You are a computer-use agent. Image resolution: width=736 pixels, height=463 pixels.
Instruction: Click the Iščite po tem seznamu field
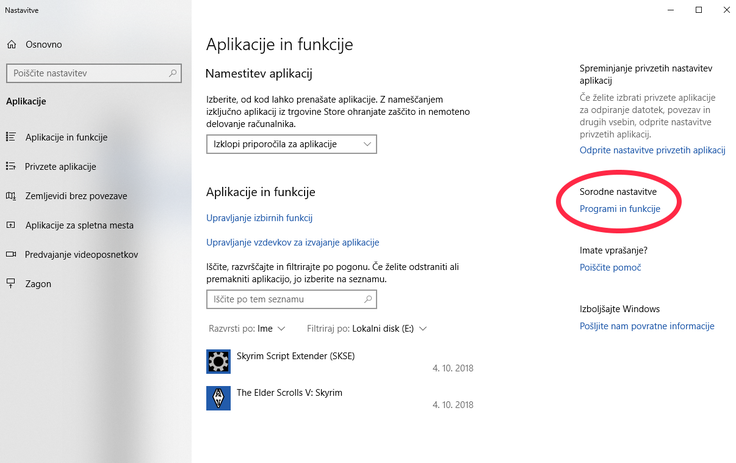pos(291,299)
